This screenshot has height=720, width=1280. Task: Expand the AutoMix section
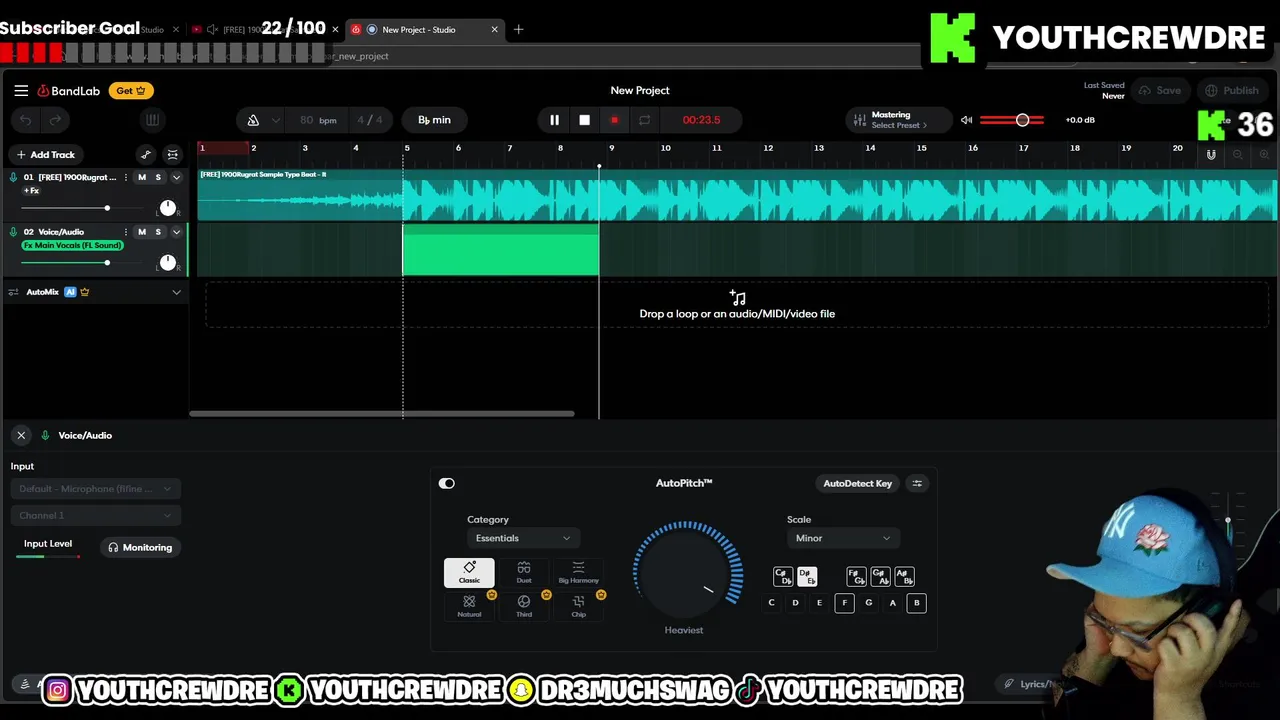click(x=176, y=292)
